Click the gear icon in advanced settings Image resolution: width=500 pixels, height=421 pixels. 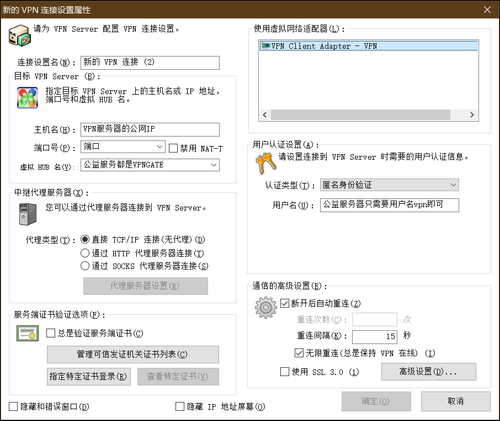[266, 308]
